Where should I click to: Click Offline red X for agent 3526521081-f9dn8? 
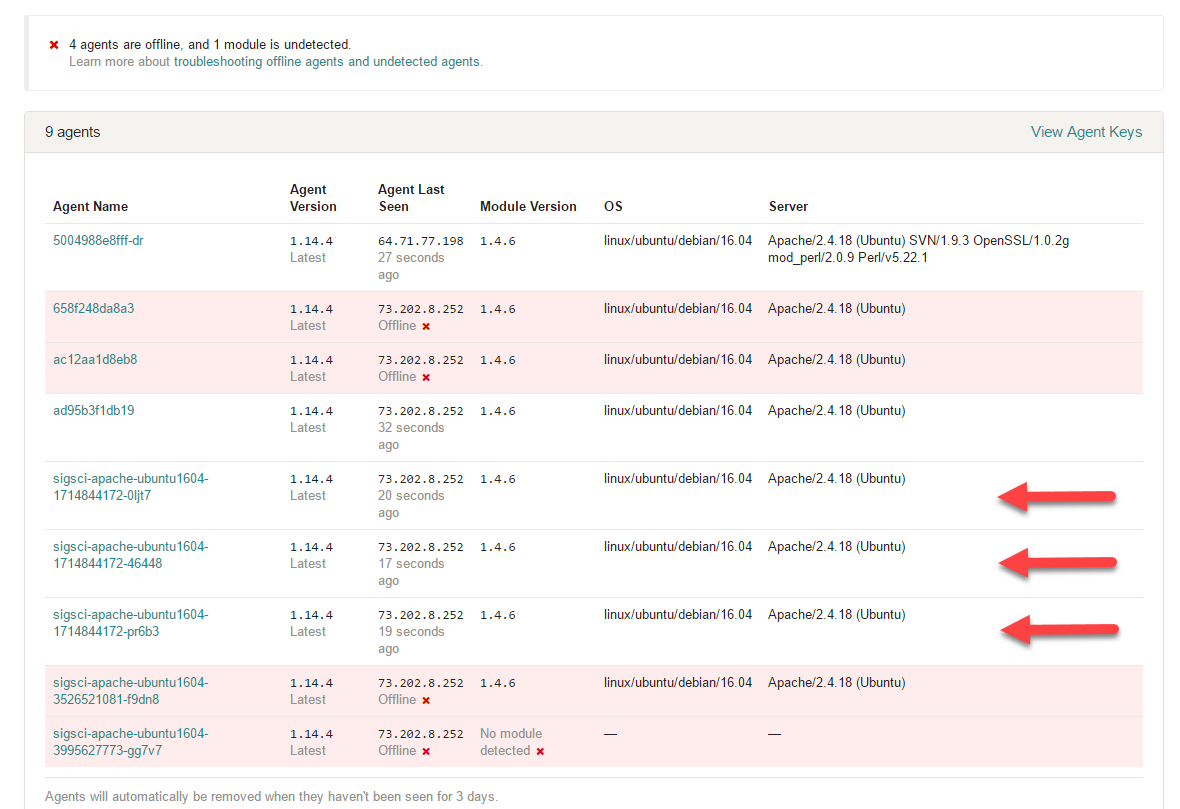[426, 701]
